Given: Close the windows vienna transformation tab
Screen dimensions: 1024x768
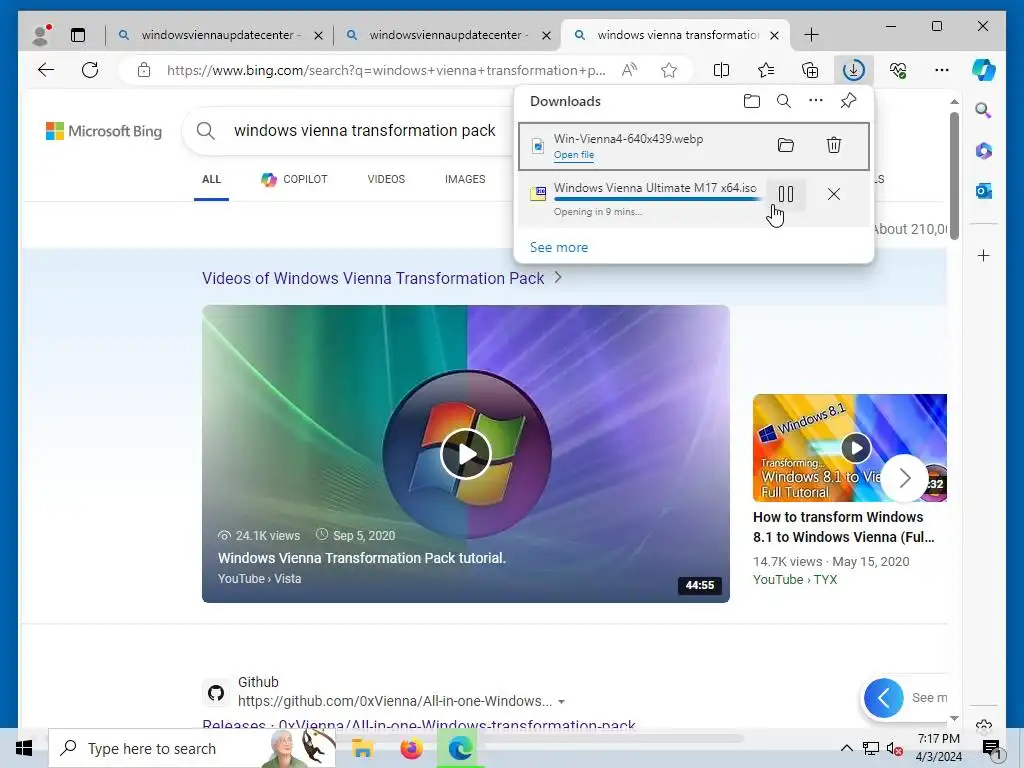Looking at the screenshot, I should [x=775, y=35].
